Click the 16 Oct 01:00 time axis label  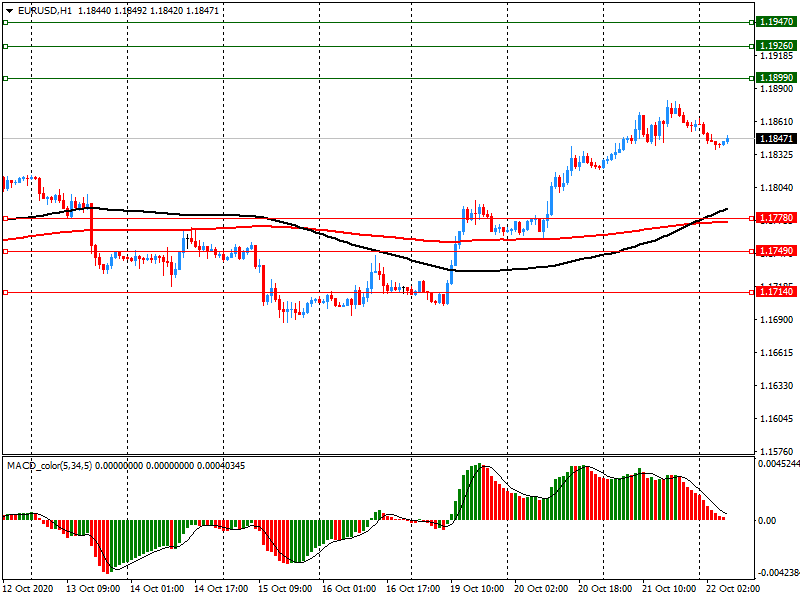coord(349,589)
